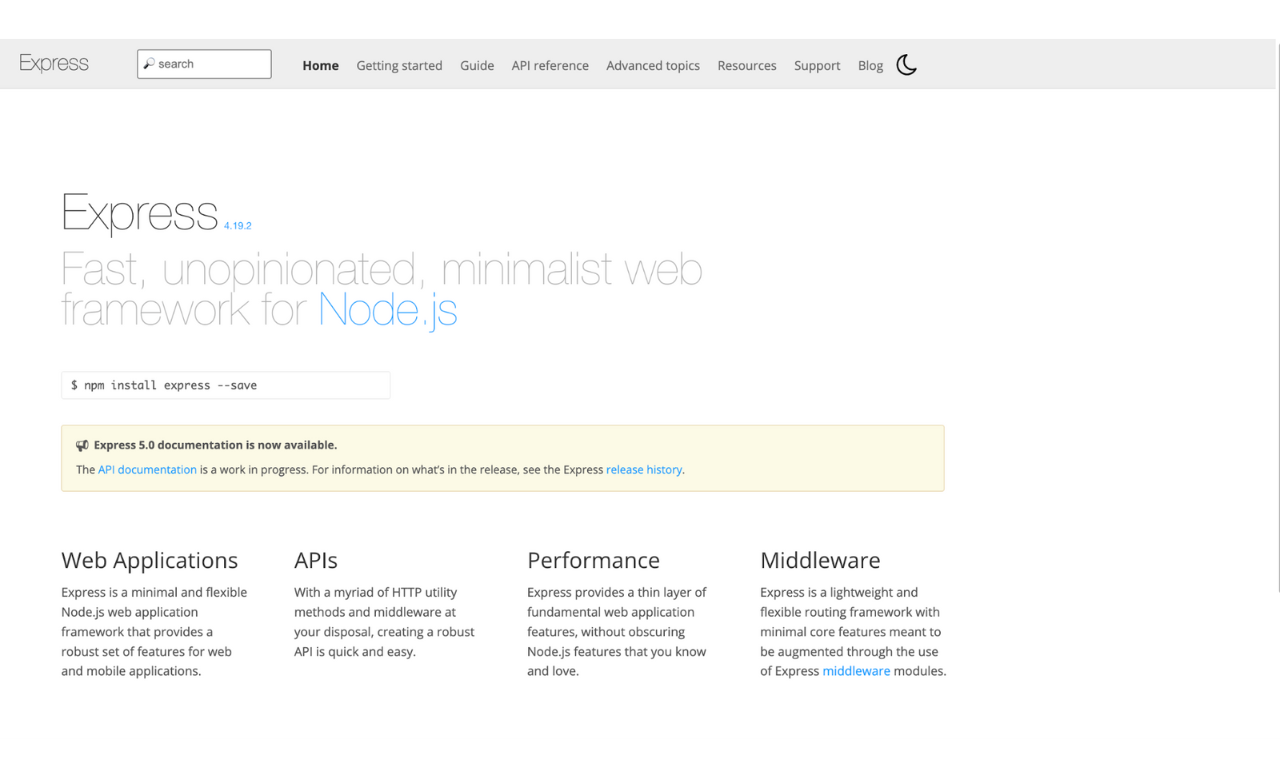Click the Web Applications heading
This screenshot has height=780, width=1280.
(150, 560)
